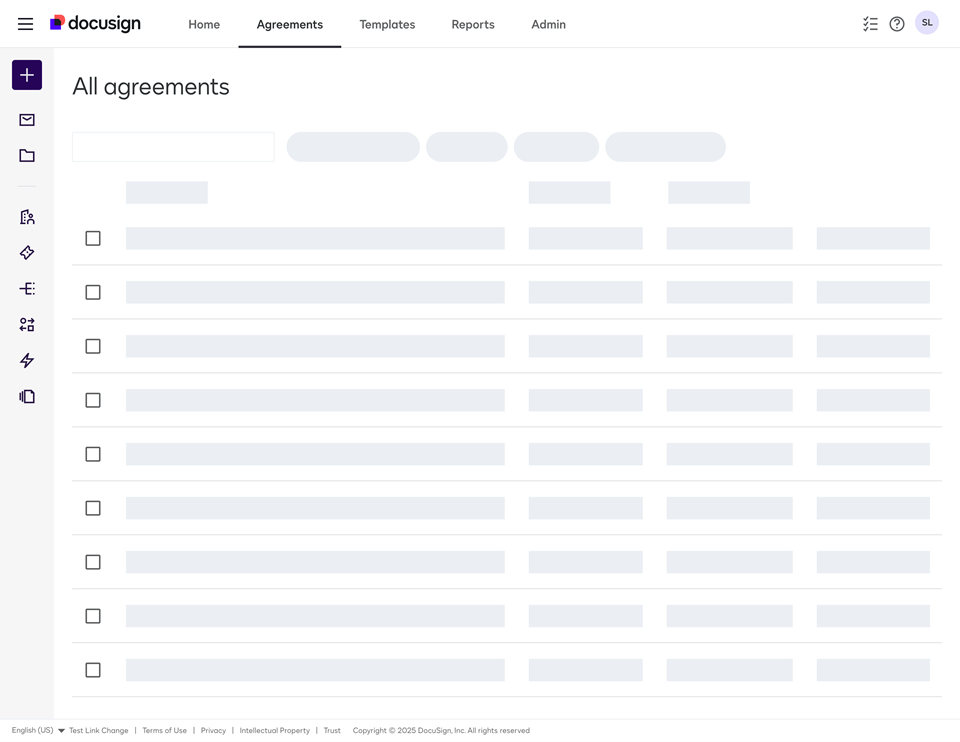This screenshot has width=960, height=742.
Task: Open the help question mark icon
Action: click(897, 24)
